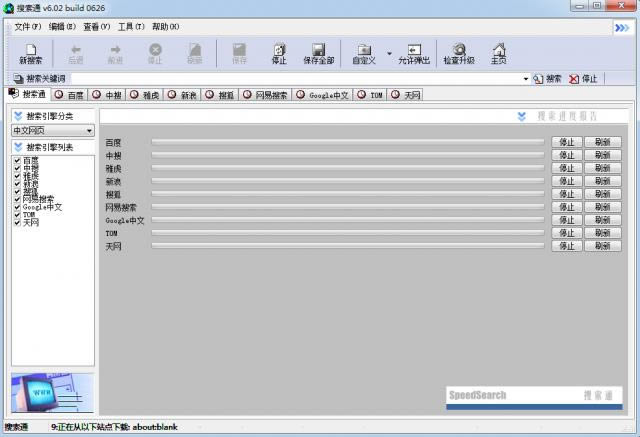
Task: Click the WWW monitor thumbnail image
Action: click(53, 393)
